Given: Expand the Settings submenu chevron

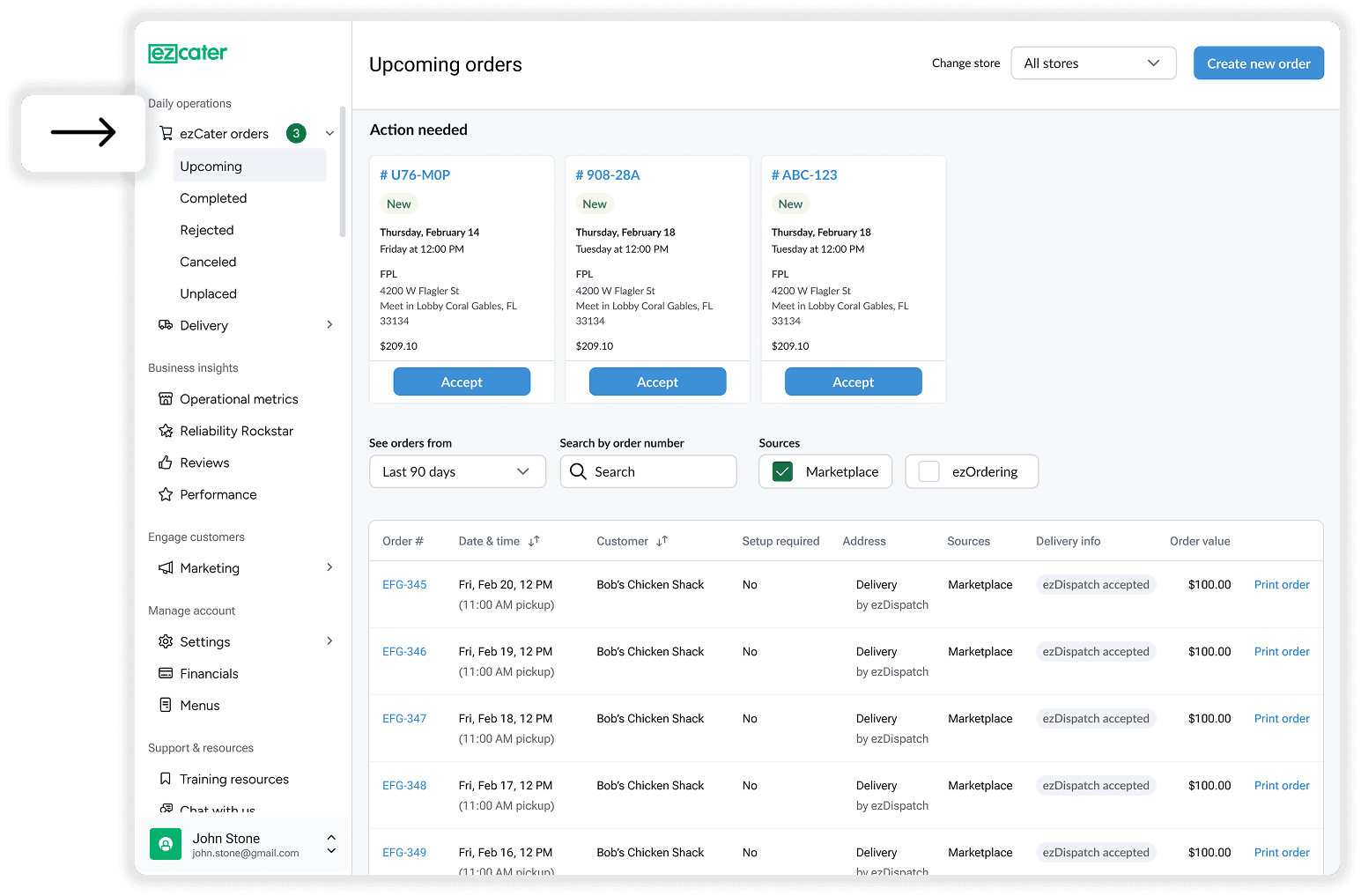Looking at the screenshot, I should click(x=329, y=641).
